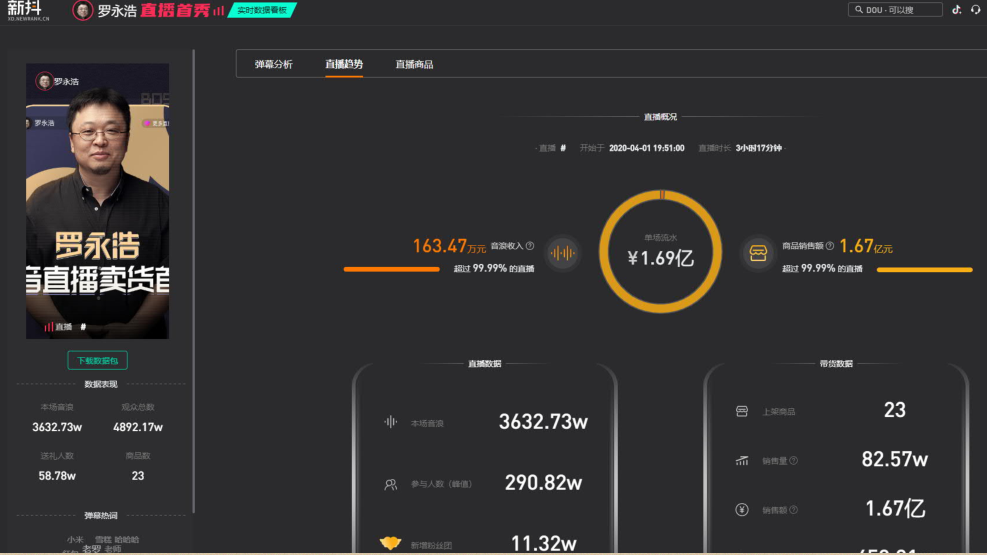
Task: Click the 下载数据包 button
Action: coord(98,361)
